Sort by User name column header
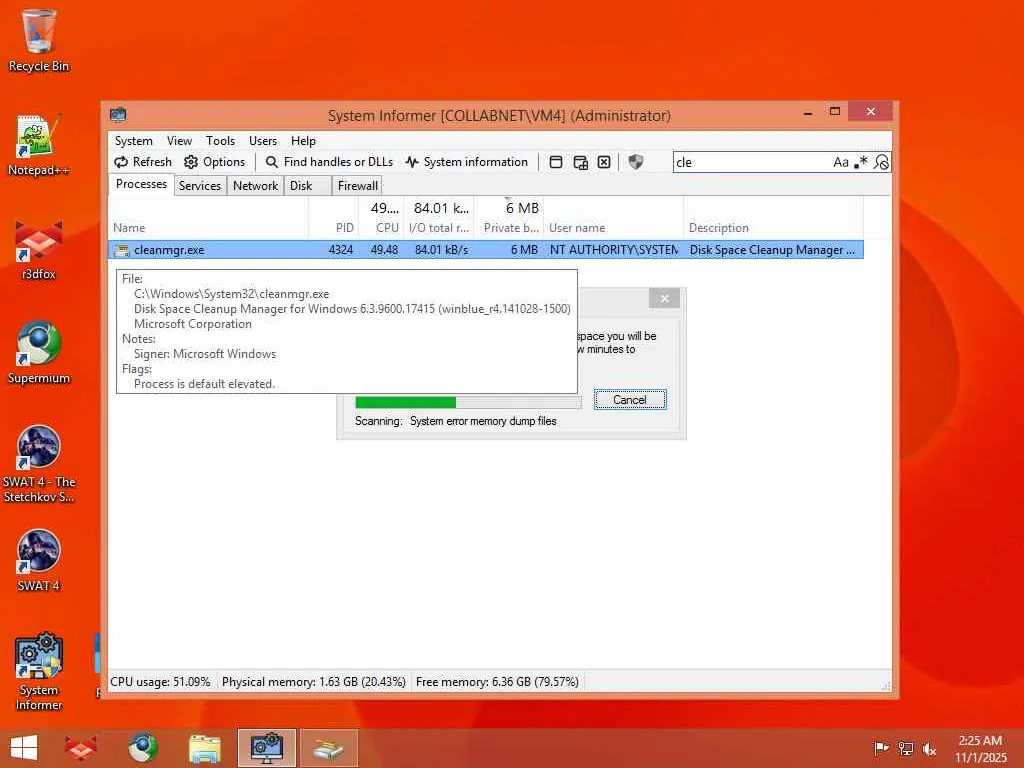The image size is (1024, 768). 613,217
